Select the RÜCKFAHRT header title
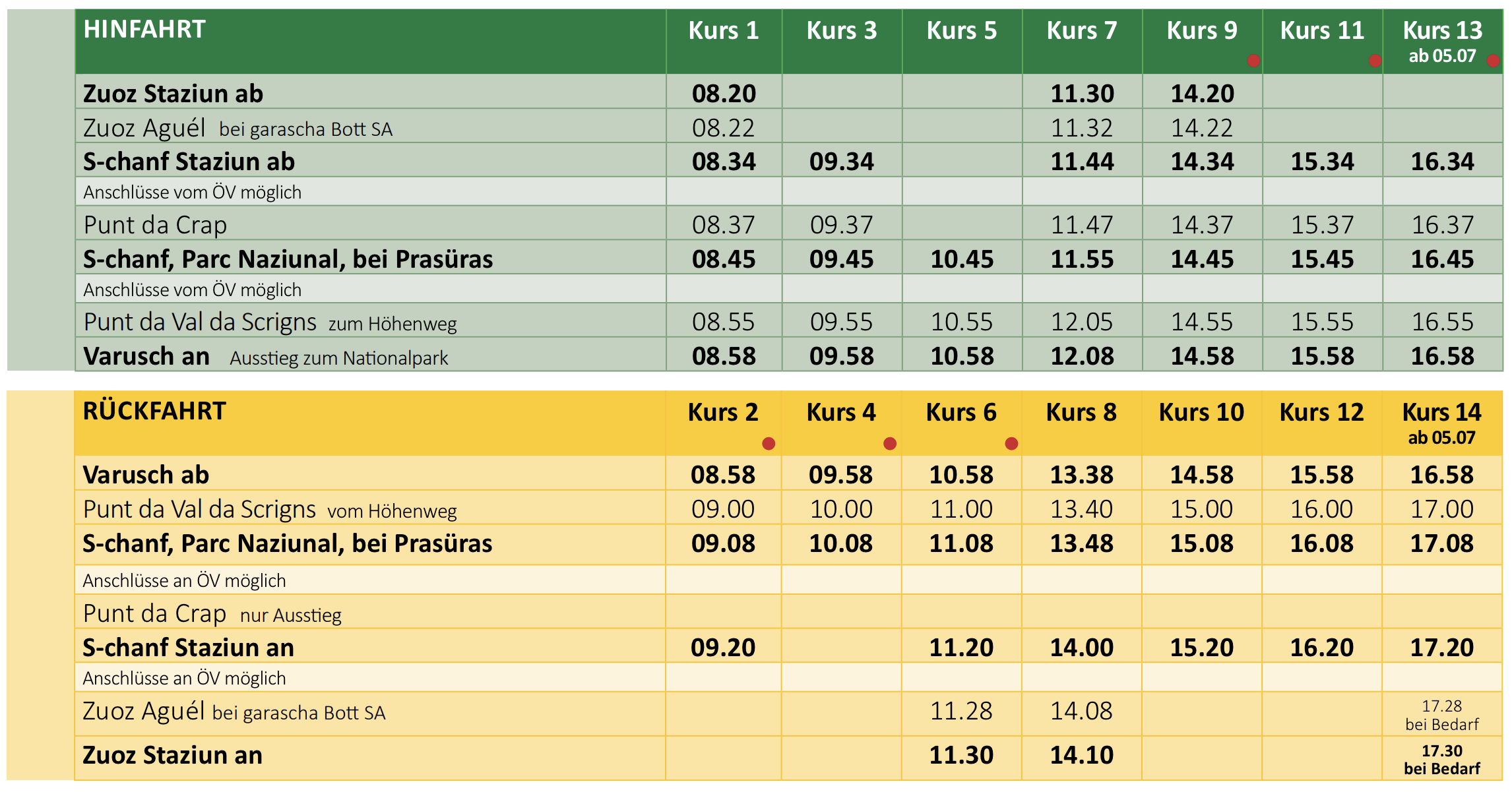Image resolution: width=1512 pixels, height=794 pixels. [154, 412]
